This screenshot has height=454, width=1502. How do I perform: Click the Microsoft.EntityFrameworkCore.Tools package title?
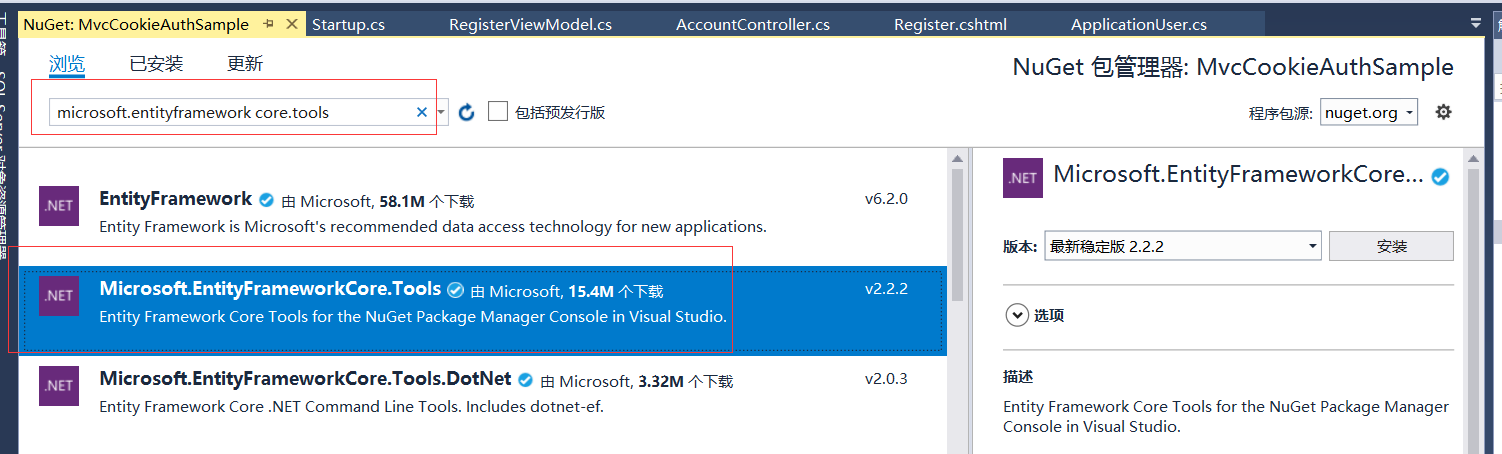[x=270, y=289]
